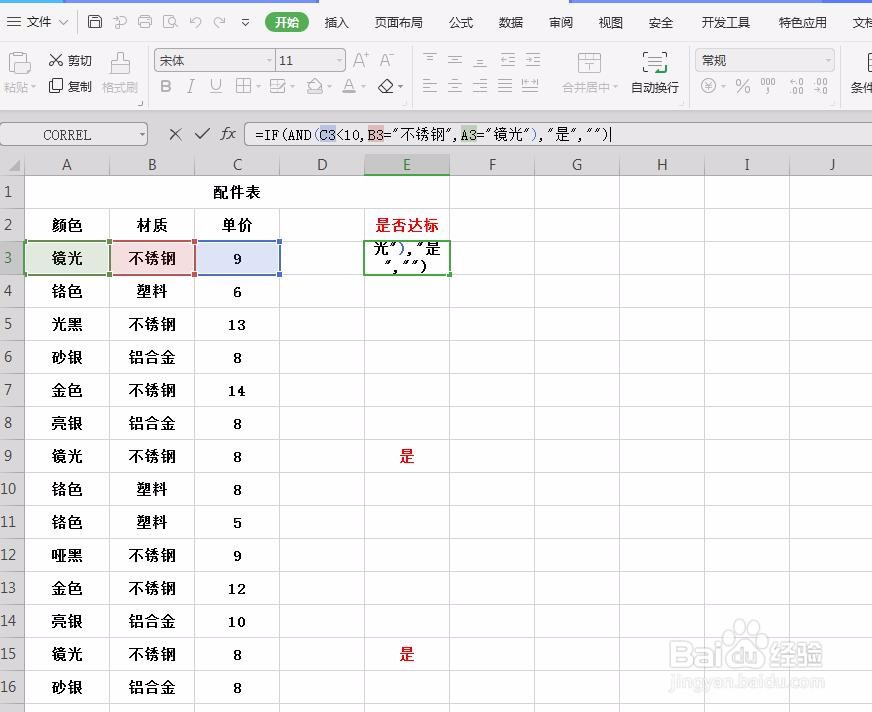Image resolution: width=872 pixels, height=712 pixels.
Task: Toggle Italic formatting
Action: point(190,87)
